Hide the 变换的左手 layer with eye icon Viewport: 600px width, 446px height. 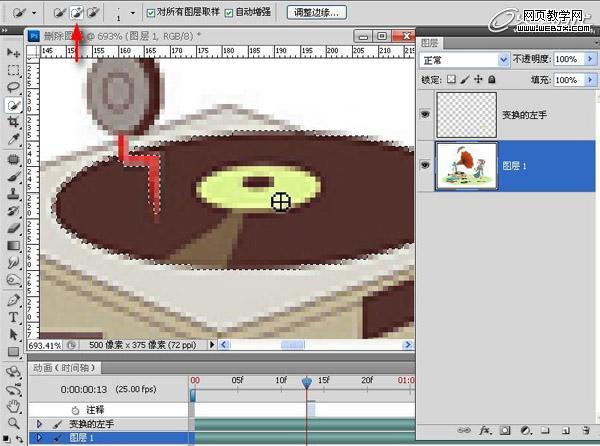[425, 115]
